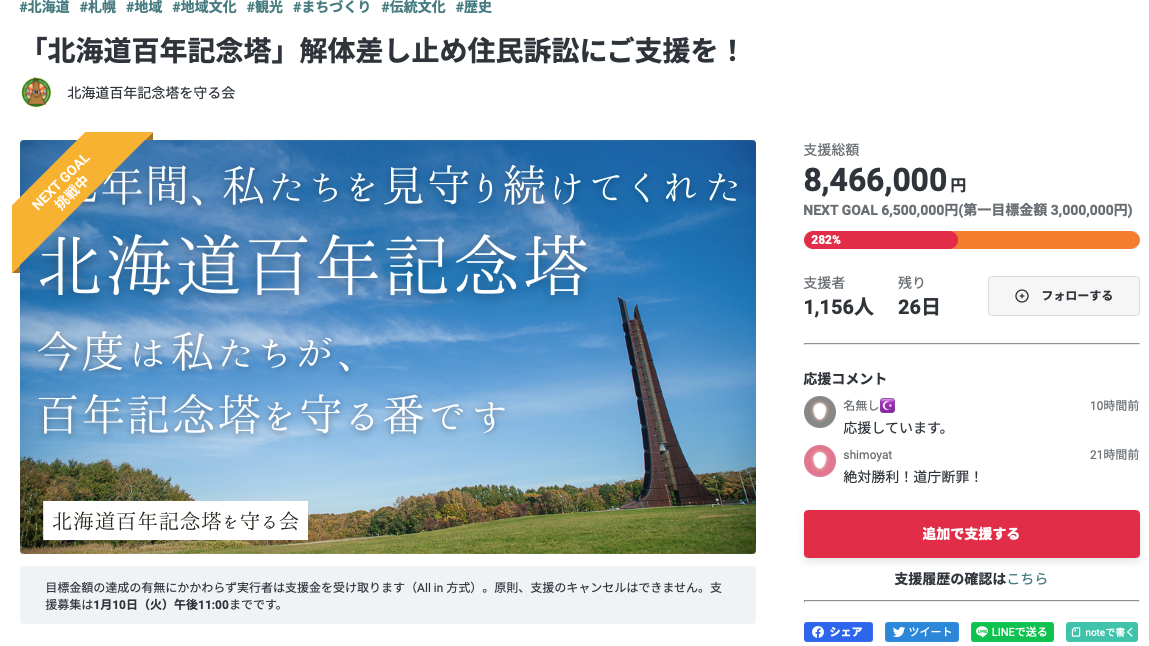
Task: Click the red 追加で支援する button
Action: pyautogui.click(x=971, y=534)
